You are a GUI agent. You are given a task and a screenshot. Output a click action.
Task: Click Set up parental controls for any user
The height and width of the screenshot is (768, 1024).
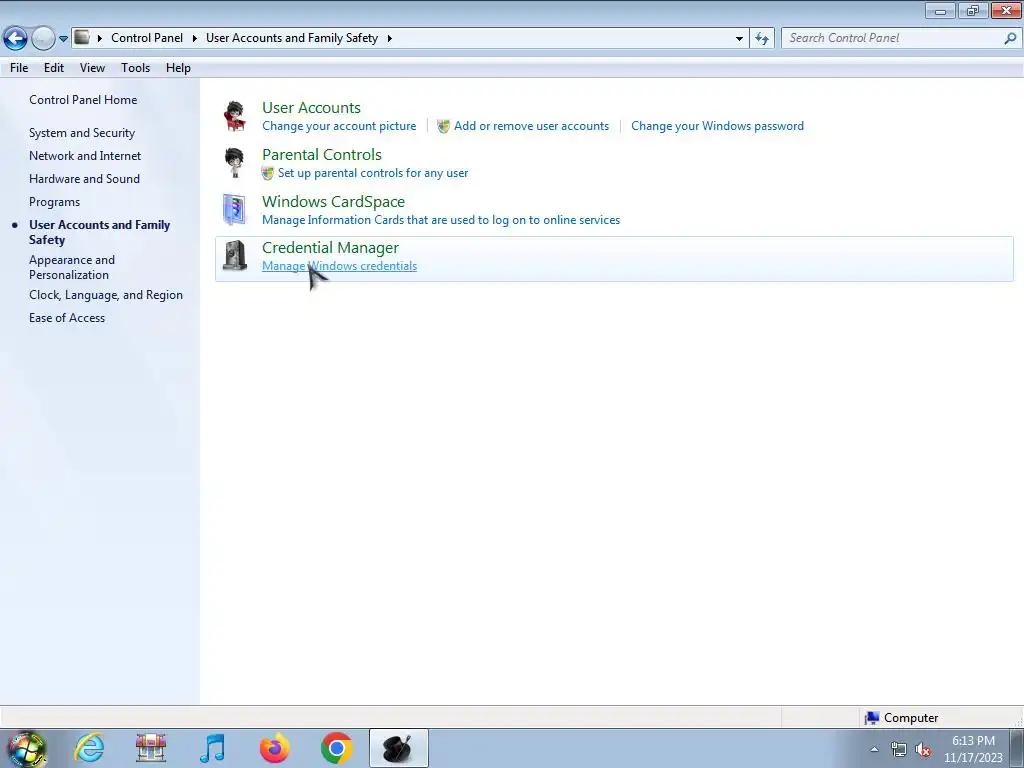(x=372, y=173)
